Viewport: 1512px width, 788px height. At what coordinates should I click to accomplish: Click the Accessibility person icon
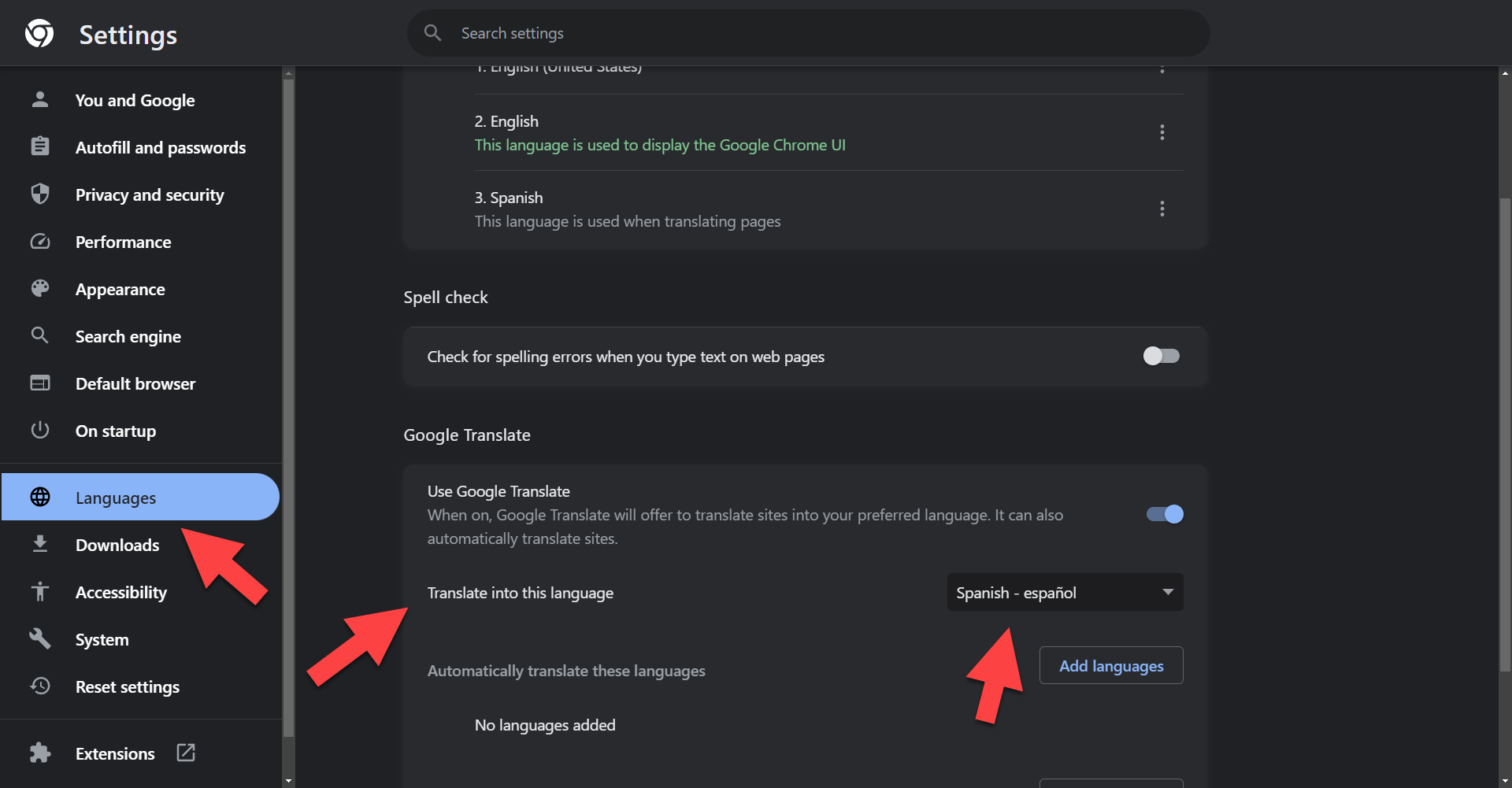pyautogui.click(x=40, y=592)
